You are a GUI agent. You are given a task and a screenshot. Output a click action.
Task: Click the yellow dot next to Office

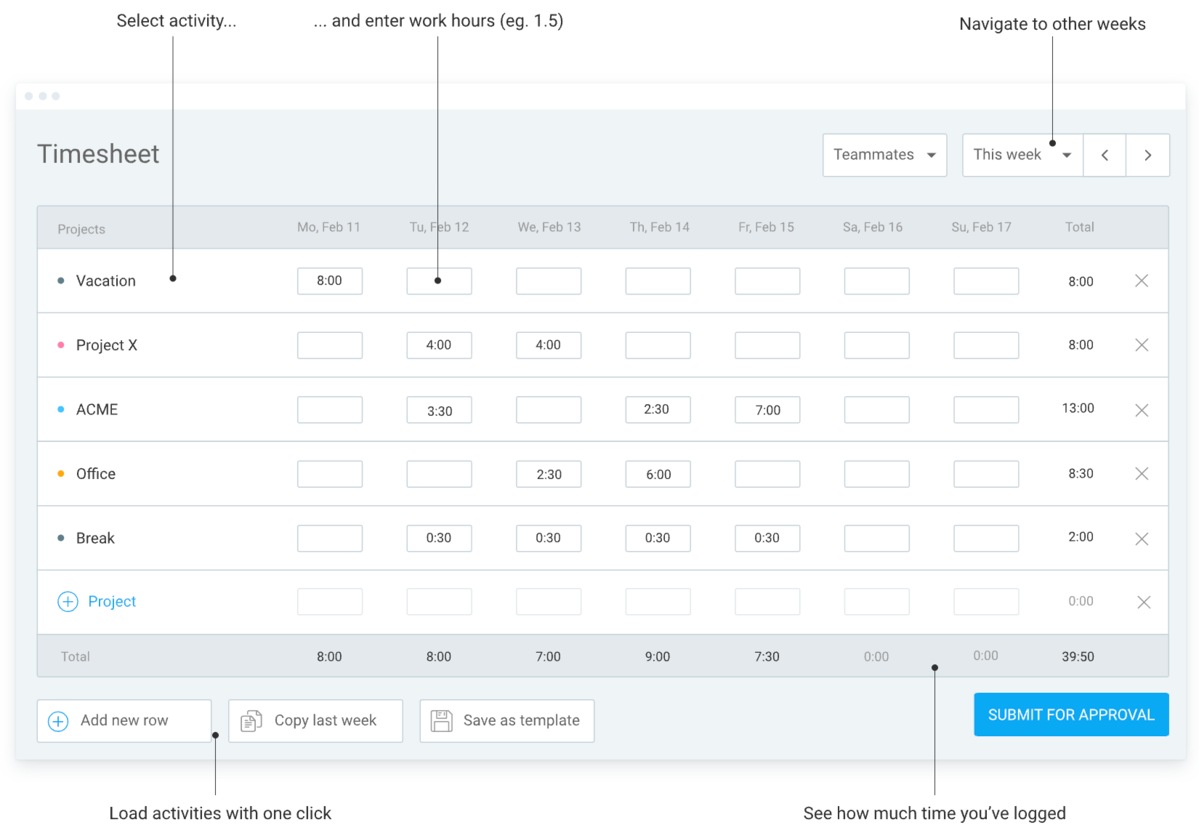(x=62, y=473)
